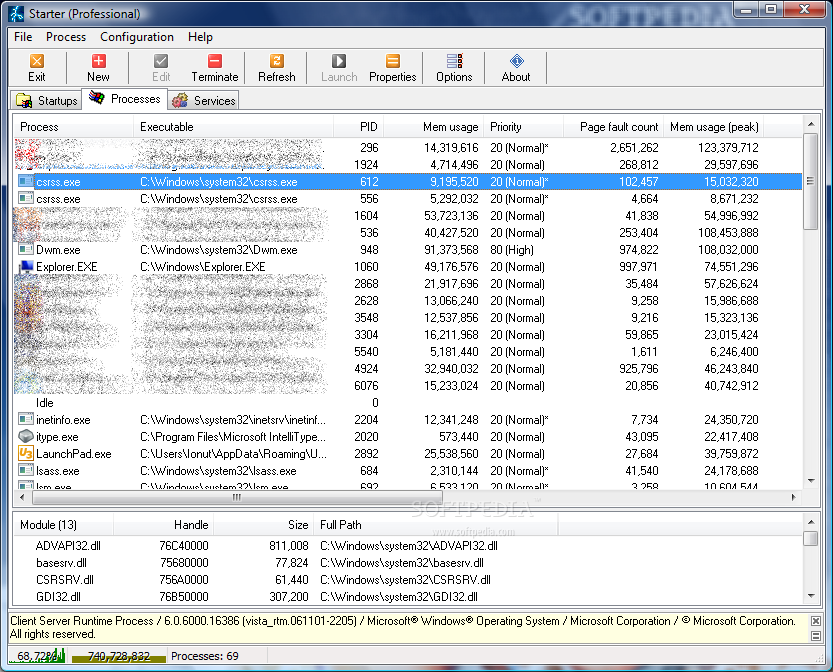The image size is (833, 672).
Task: Click the 740,728,832 memory status indicator
Action: (x=118, y=656)
